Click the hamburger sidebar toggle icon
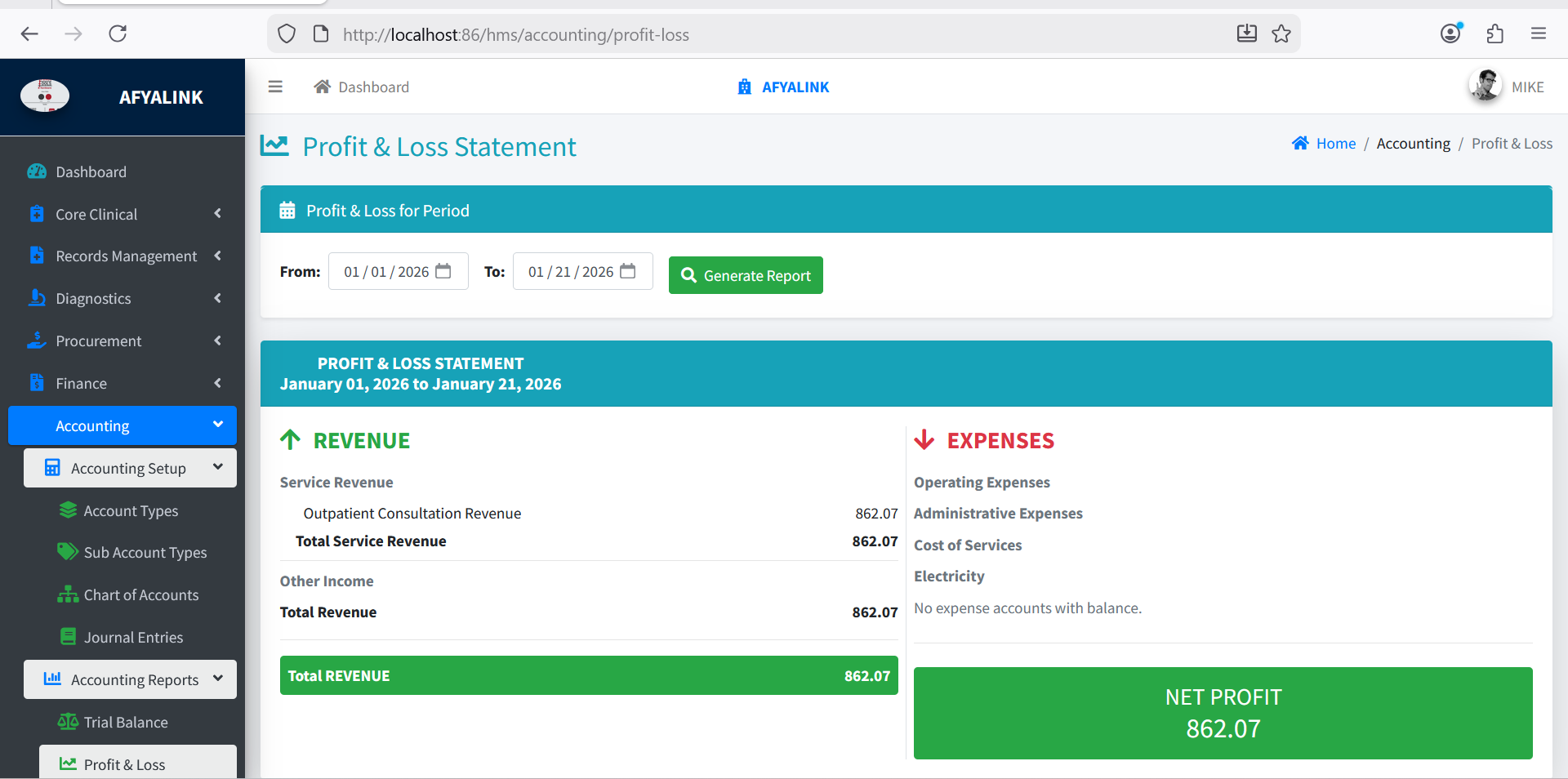 point(275,87)
